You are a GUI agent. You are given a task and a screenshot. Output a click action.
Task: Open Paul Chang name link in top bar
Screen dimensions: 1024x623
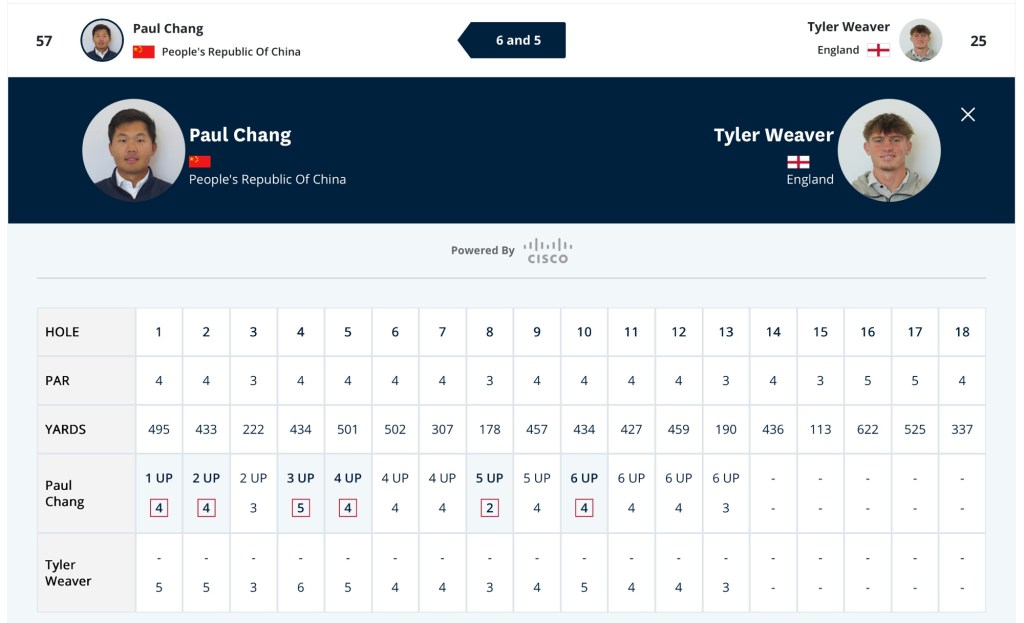[168, 29]
